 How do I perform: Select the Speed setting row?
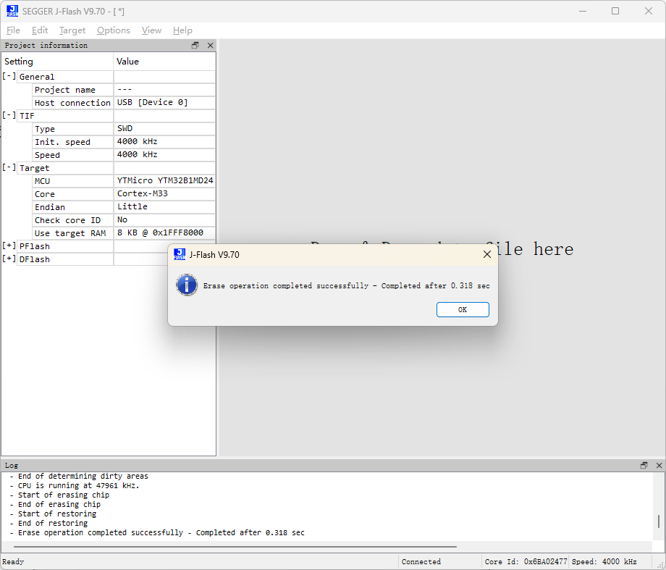[x=124, y=155]
